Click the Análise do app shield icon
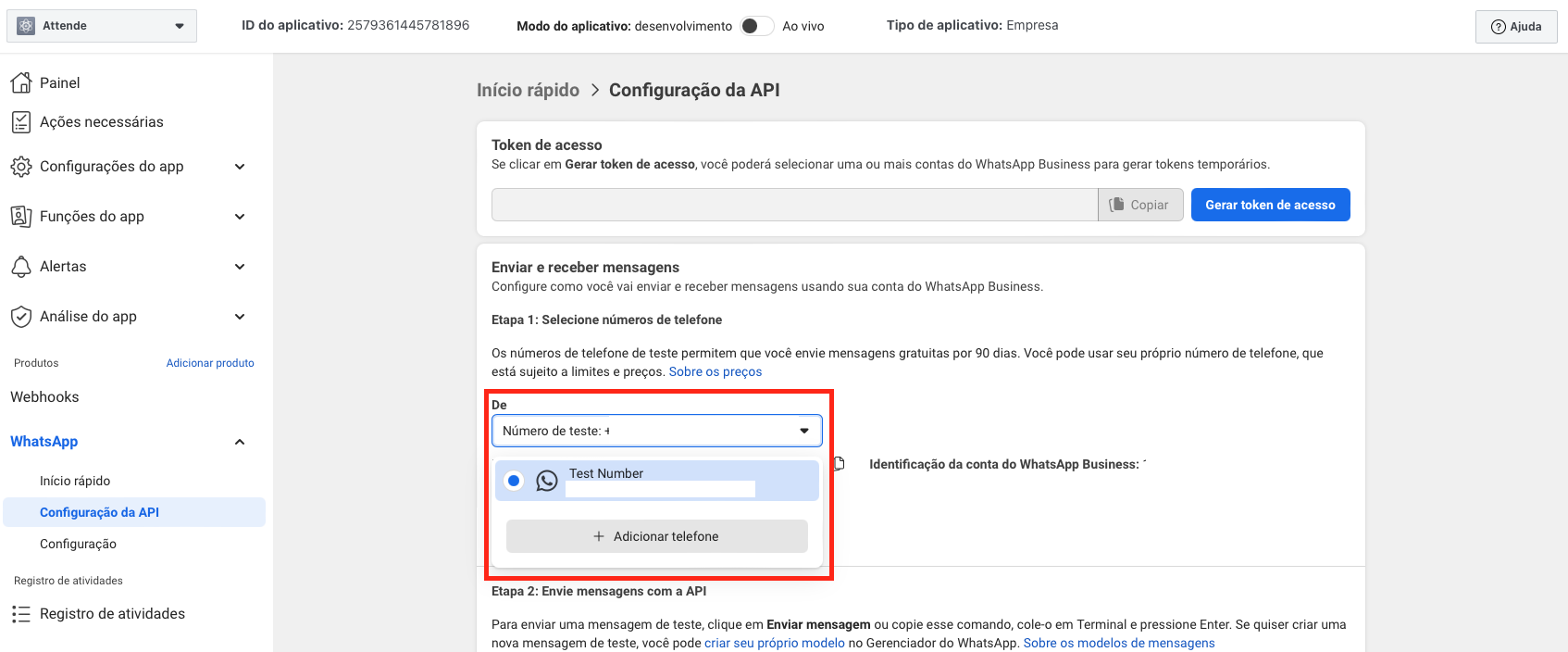This screenshot has width=1568, height=652. pos(21,317)
